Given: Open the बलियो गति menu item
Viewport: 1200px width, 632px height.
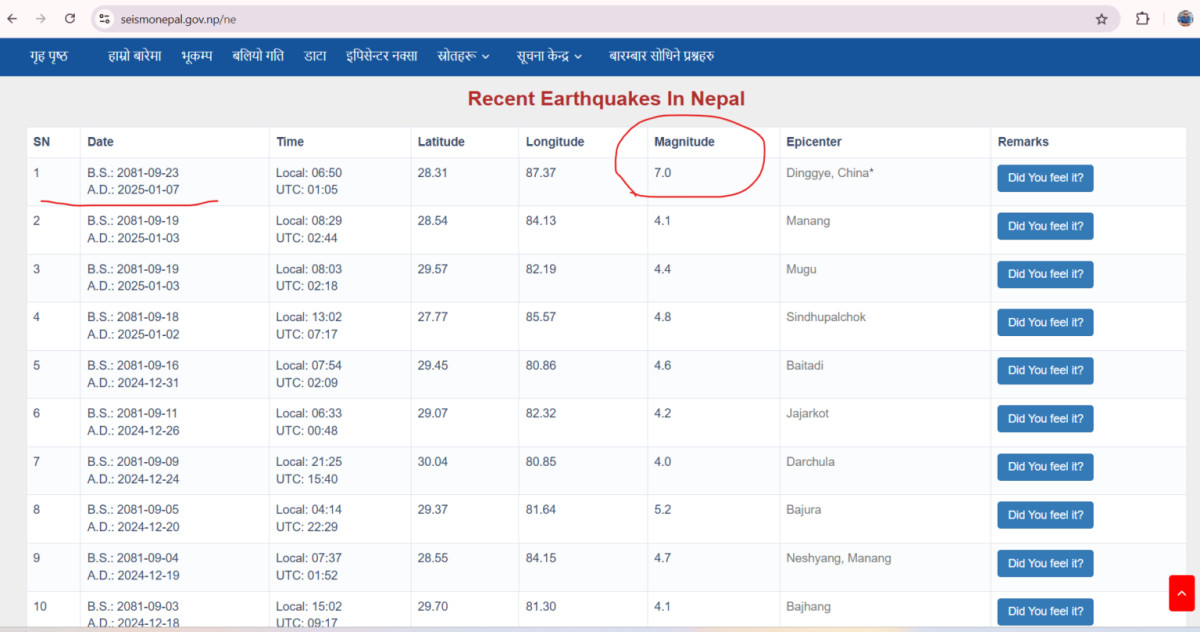Looking at the screenshot, I should click(x=258, y=56).
